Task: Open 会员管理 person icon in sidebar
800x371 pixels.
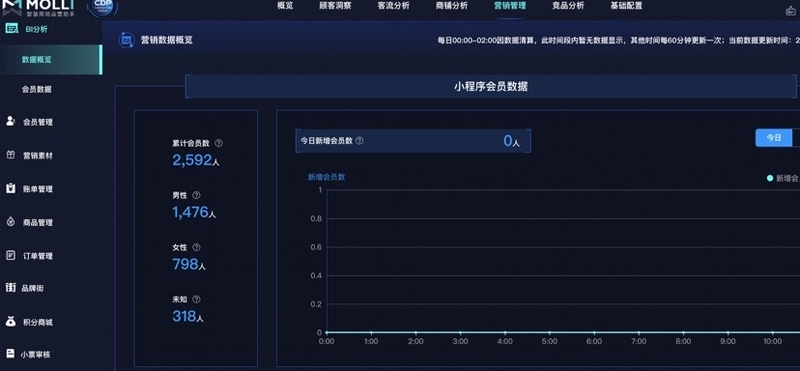Action: tap(10, 121)
